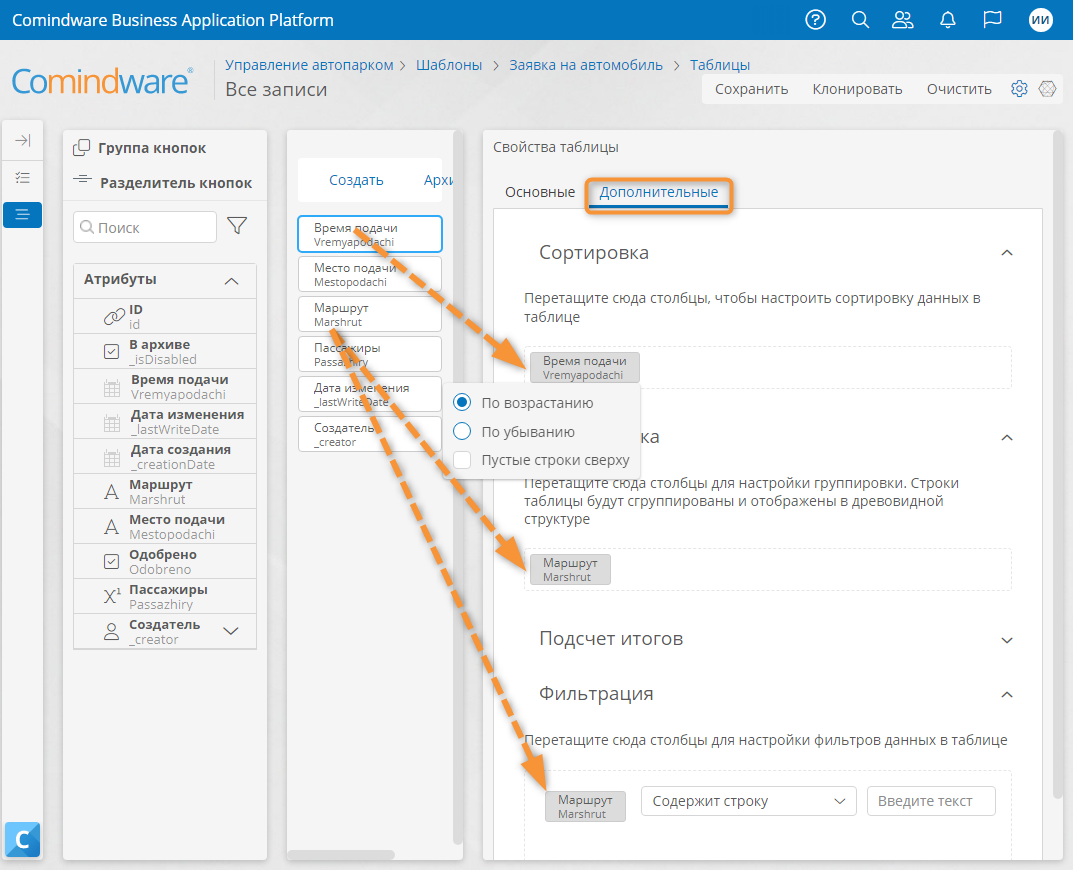
Task: Collapse the Группировка section chevron
Action: click(1007, 437)
